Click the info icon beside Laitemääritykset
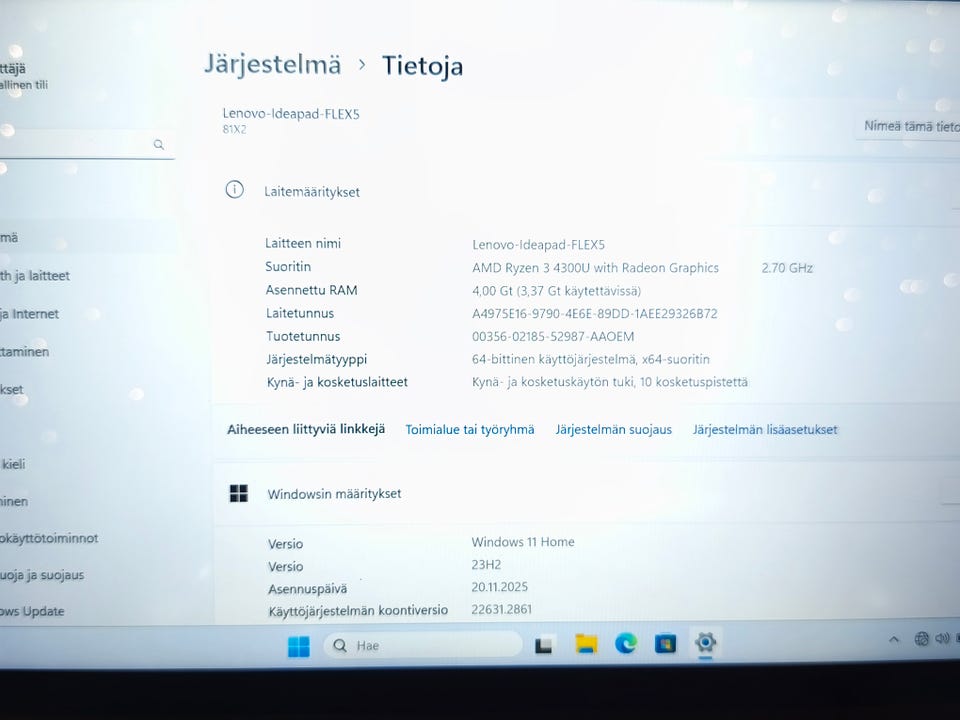The width and height of the screenshot is (960, 720). point(234,190)
